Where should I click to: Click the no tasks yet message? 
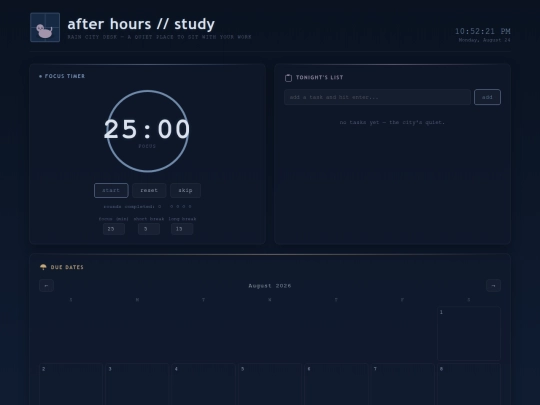click(x=392, y=122)
